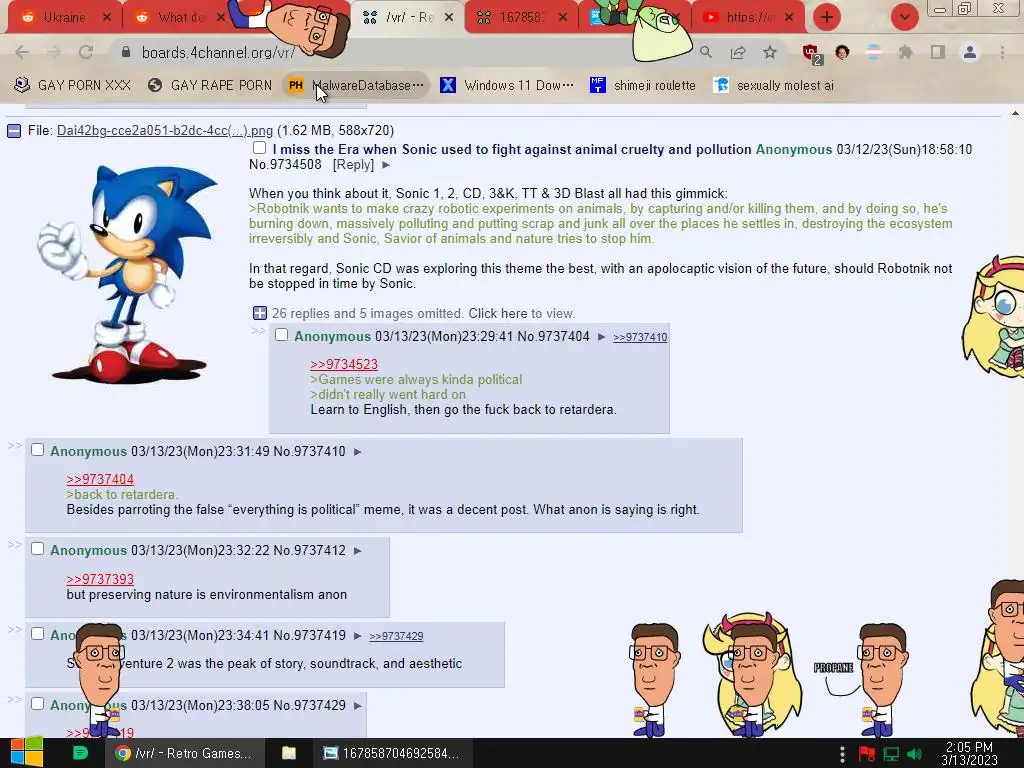Switch to the 167858 tab

pos(522,18)
